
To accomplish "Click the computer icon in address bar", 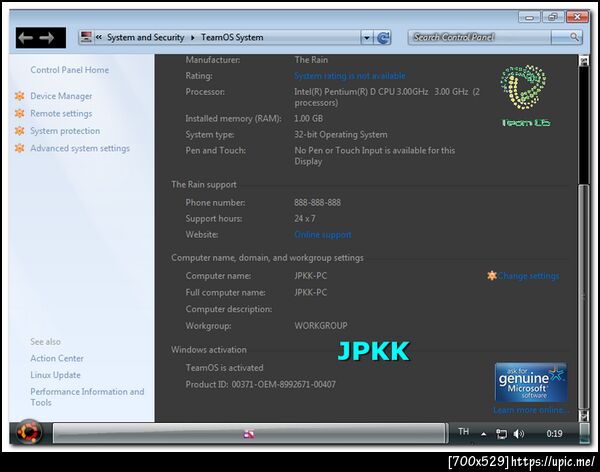I will tap(86, 37).
